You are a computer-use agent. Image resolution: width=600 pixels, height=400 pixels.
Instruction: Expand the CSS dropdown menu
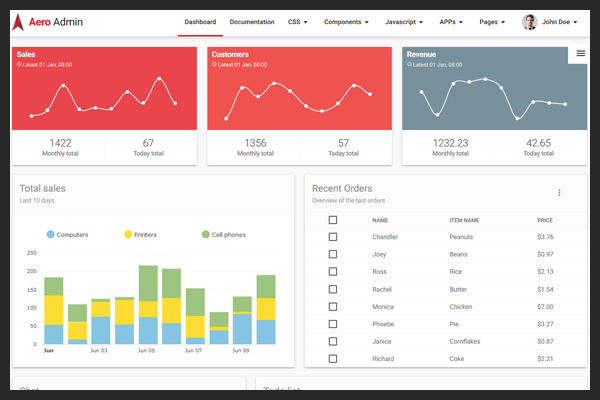tap(298, 22)
